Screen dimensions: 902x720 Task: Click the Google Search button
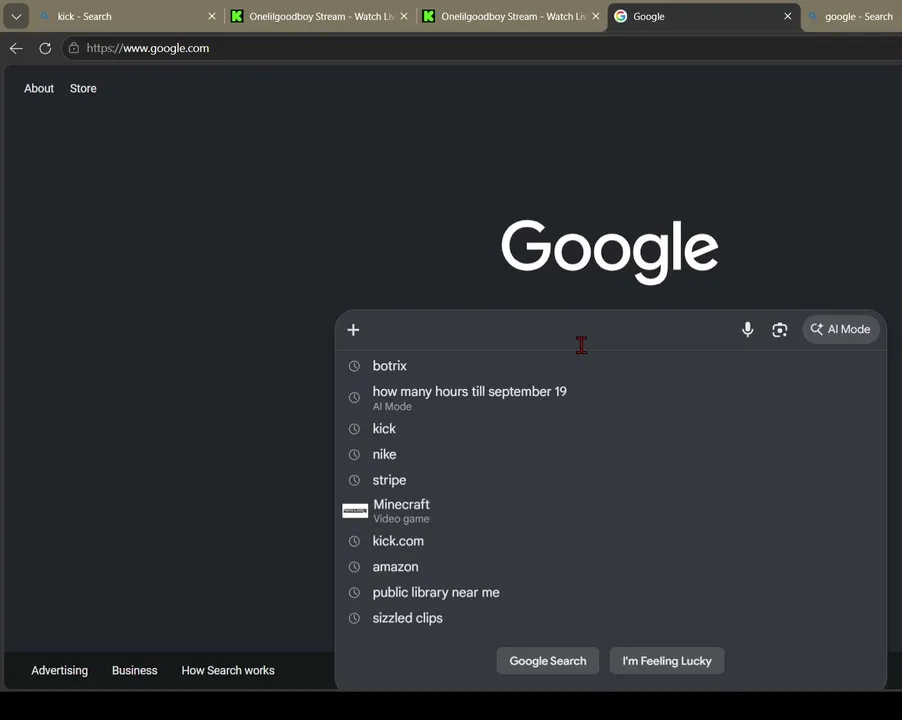pyautogui.click(x=548, y=661)
